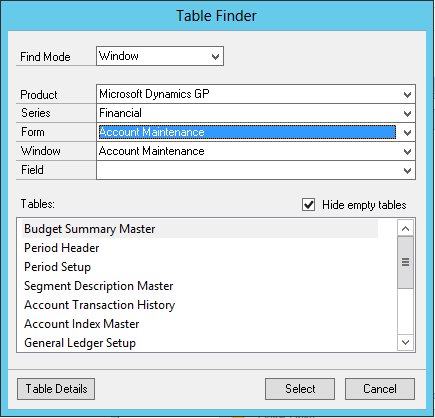The height and width of the screenshot is (418, 435).
Task: Click the Select button
Action: click(x=300, y=389)
